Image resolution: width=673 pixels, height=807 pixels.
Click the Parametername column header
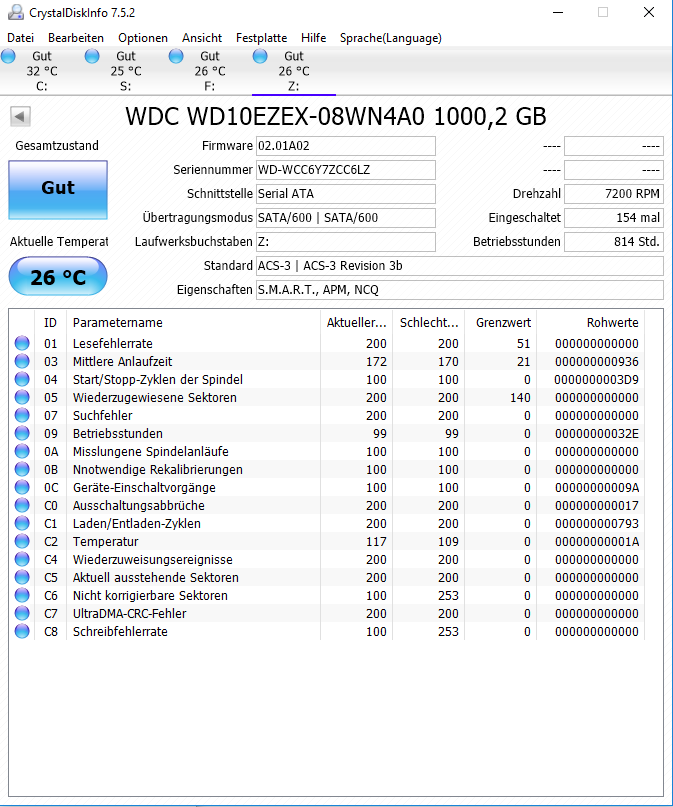[193, 323]
